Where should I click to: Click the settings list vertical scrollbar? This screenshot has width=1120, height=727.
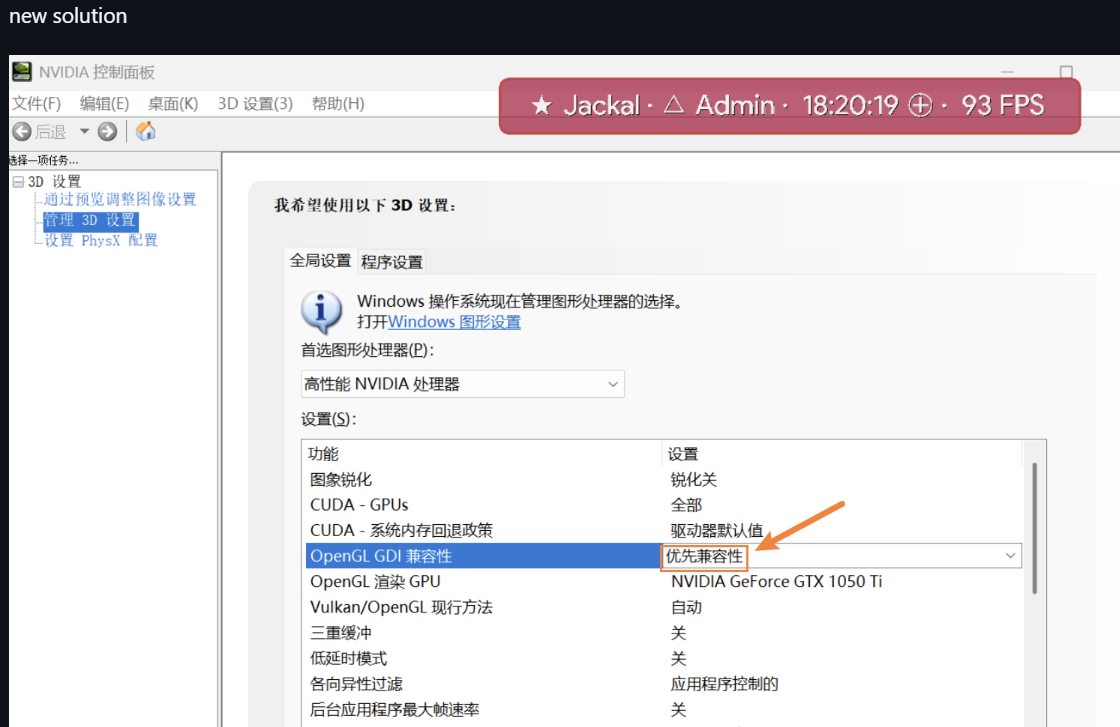1034,528
